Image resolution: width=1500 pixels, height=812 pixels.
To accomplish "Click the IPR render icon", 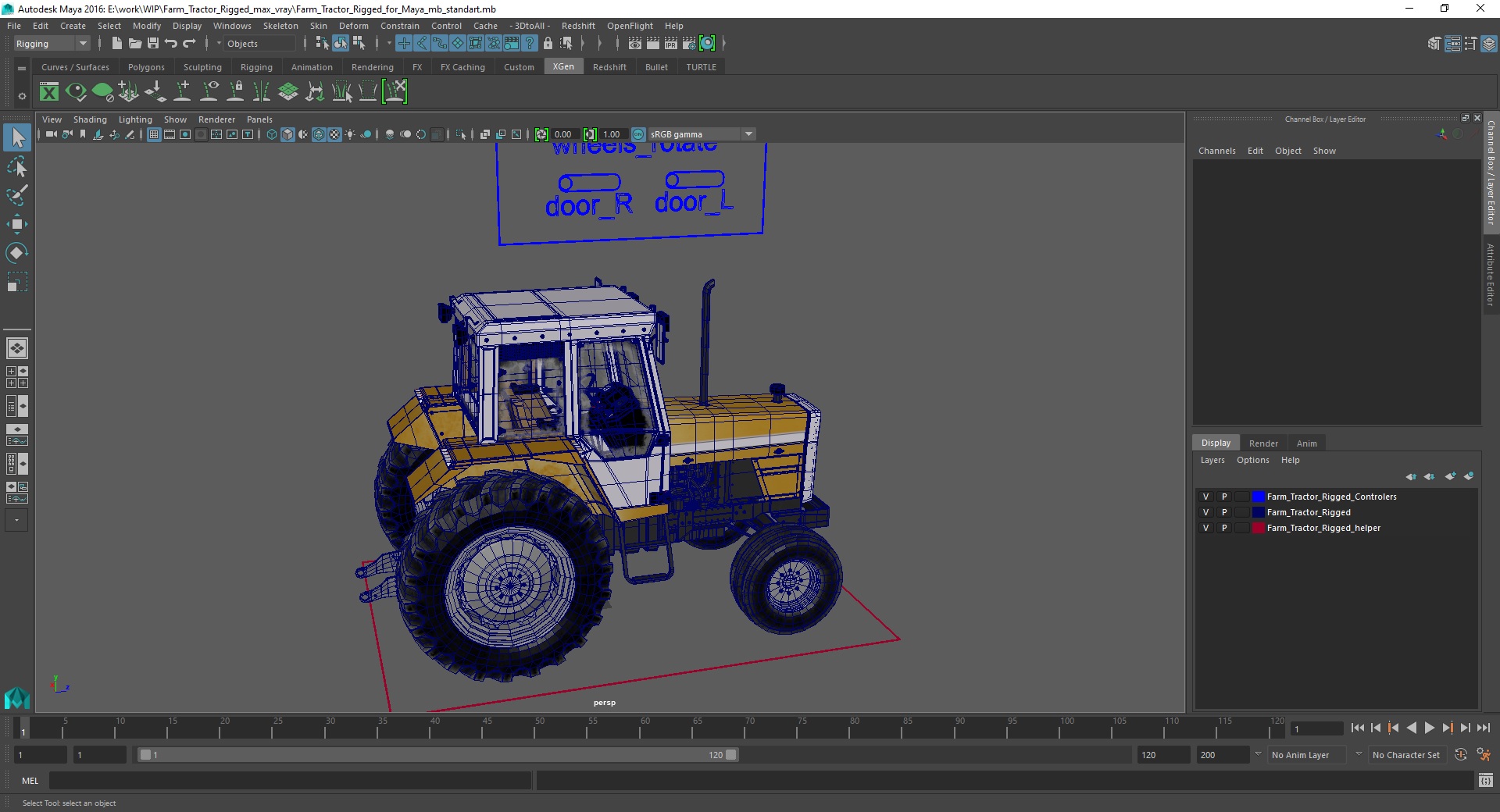I will (671, 44).
